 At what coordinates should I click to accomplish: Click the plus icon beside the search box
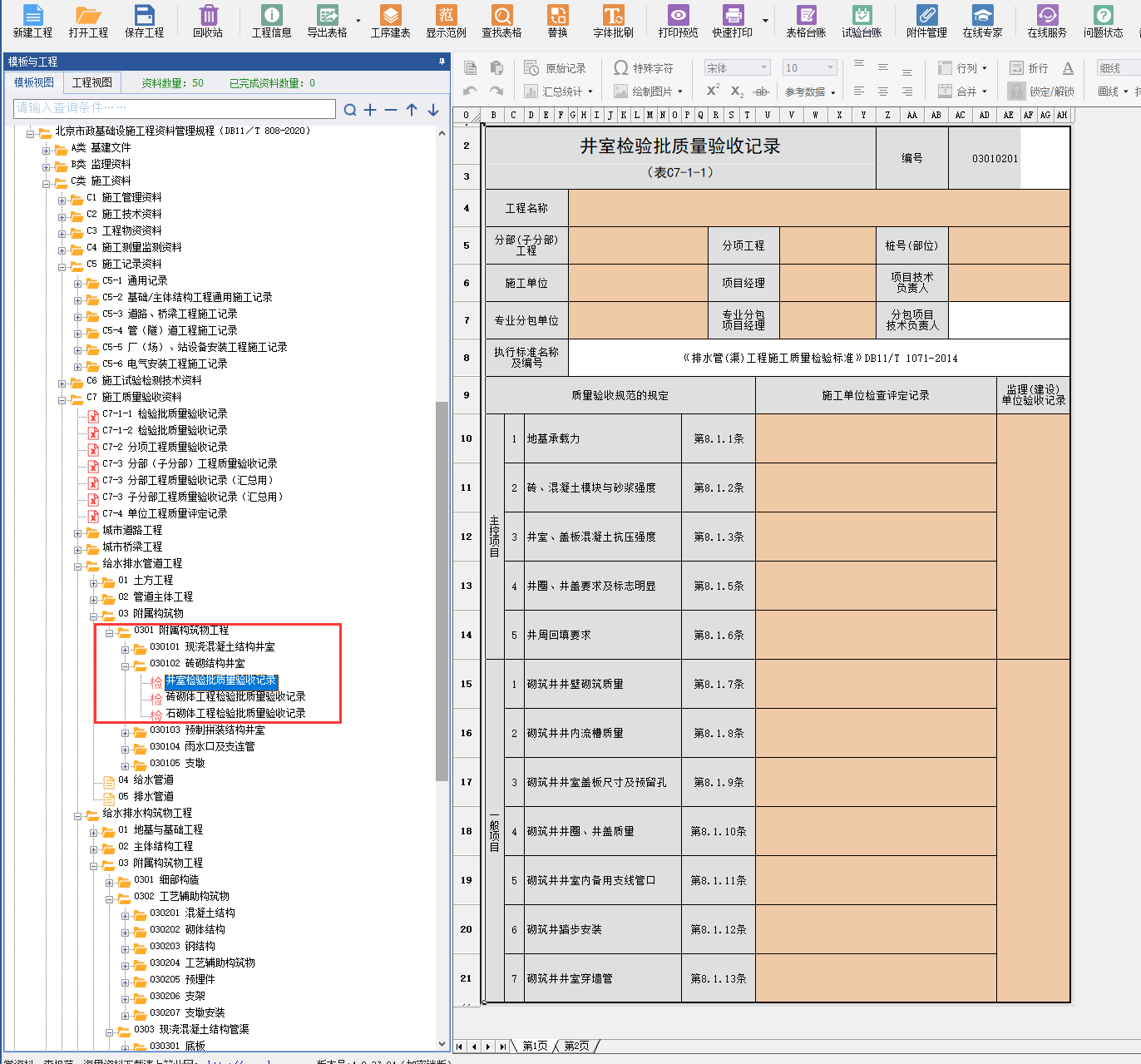[x=370, y=110]
